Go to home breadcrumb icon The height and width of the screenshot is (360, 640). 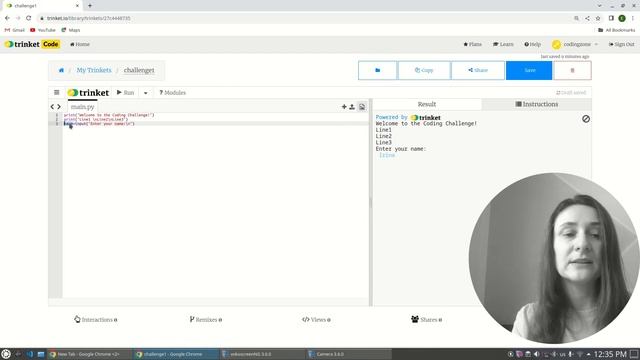coord(61,70)
